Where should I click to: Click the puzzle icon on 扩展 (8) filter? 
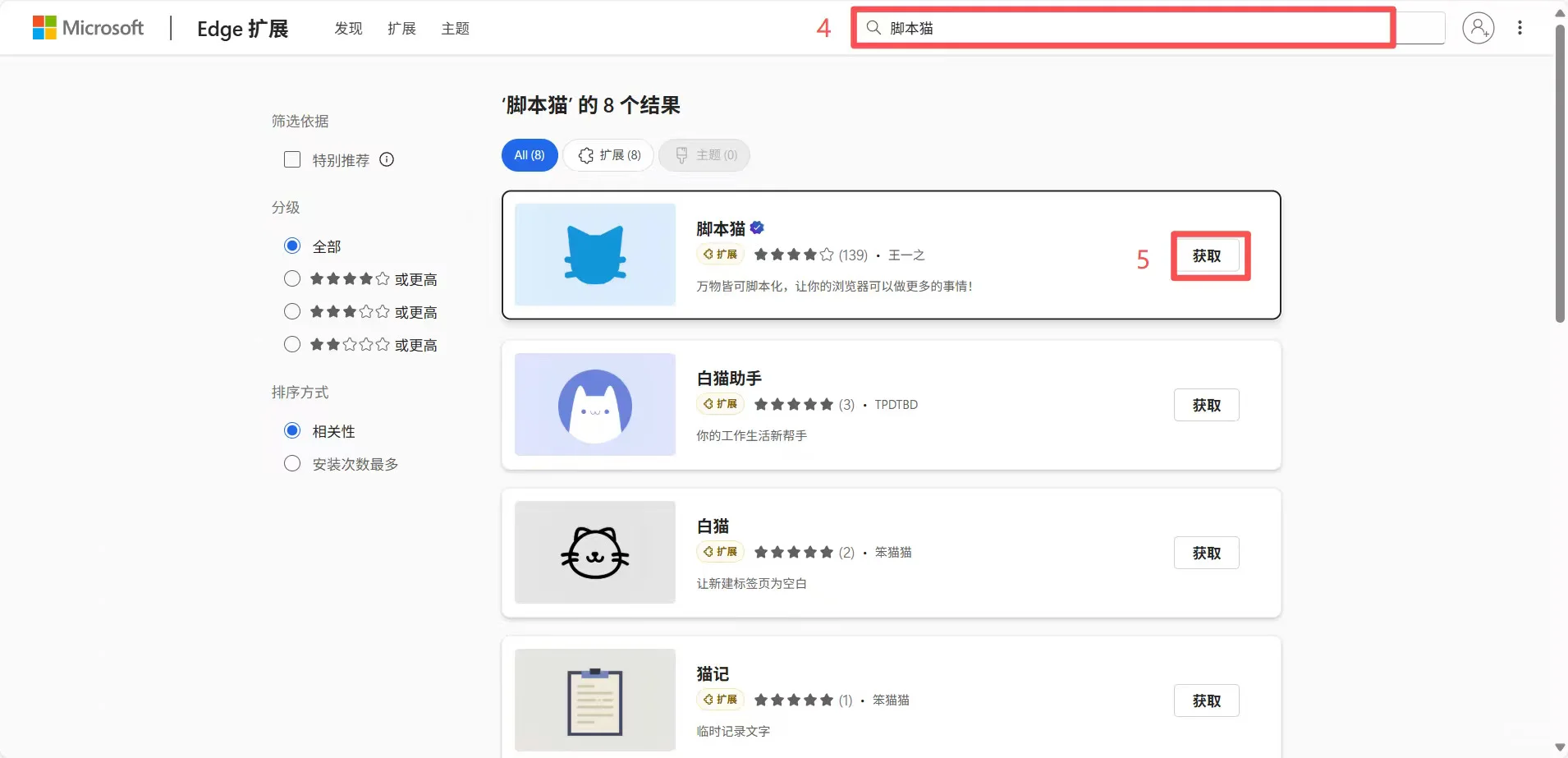[x=585, y=155]
